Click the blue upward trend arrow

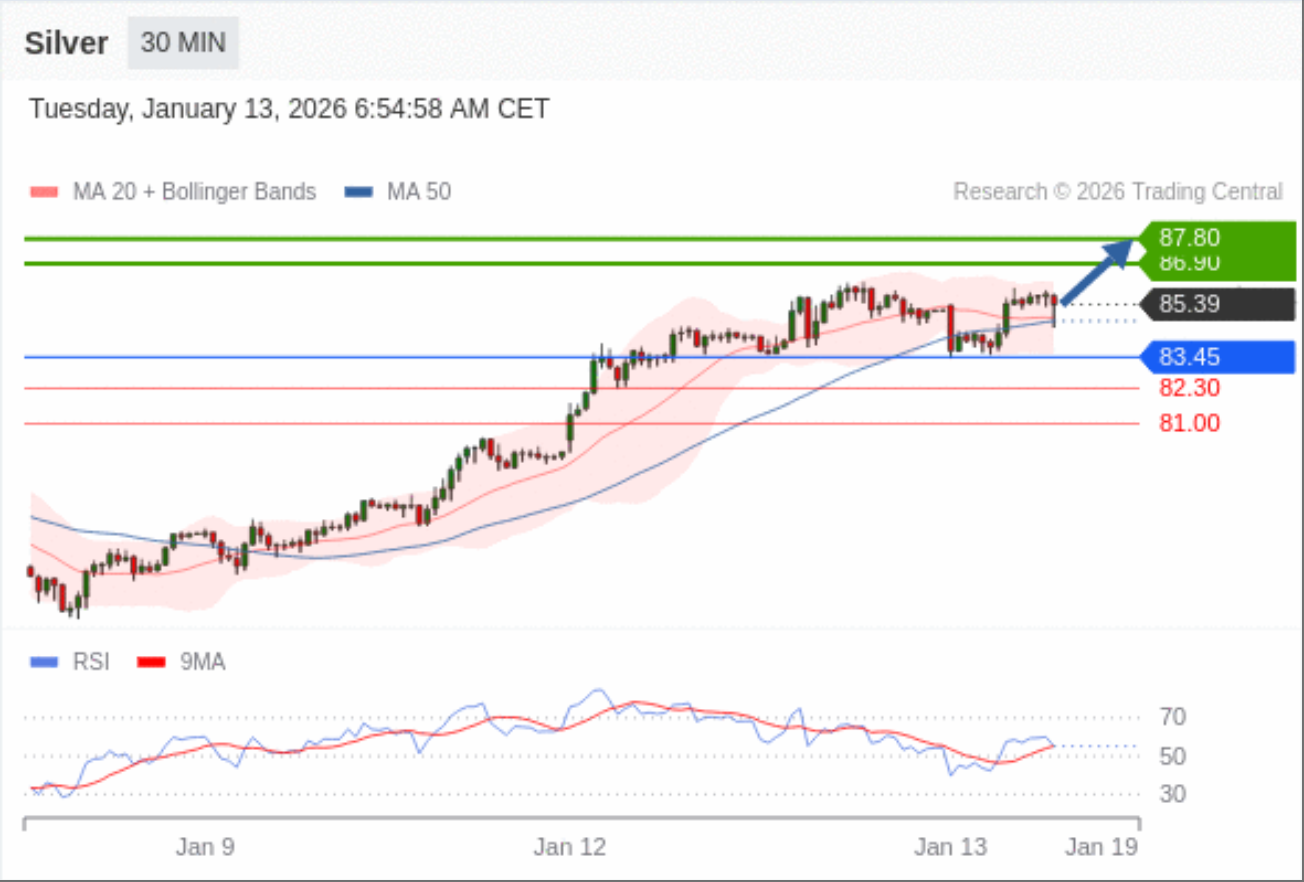(1100, 270)
